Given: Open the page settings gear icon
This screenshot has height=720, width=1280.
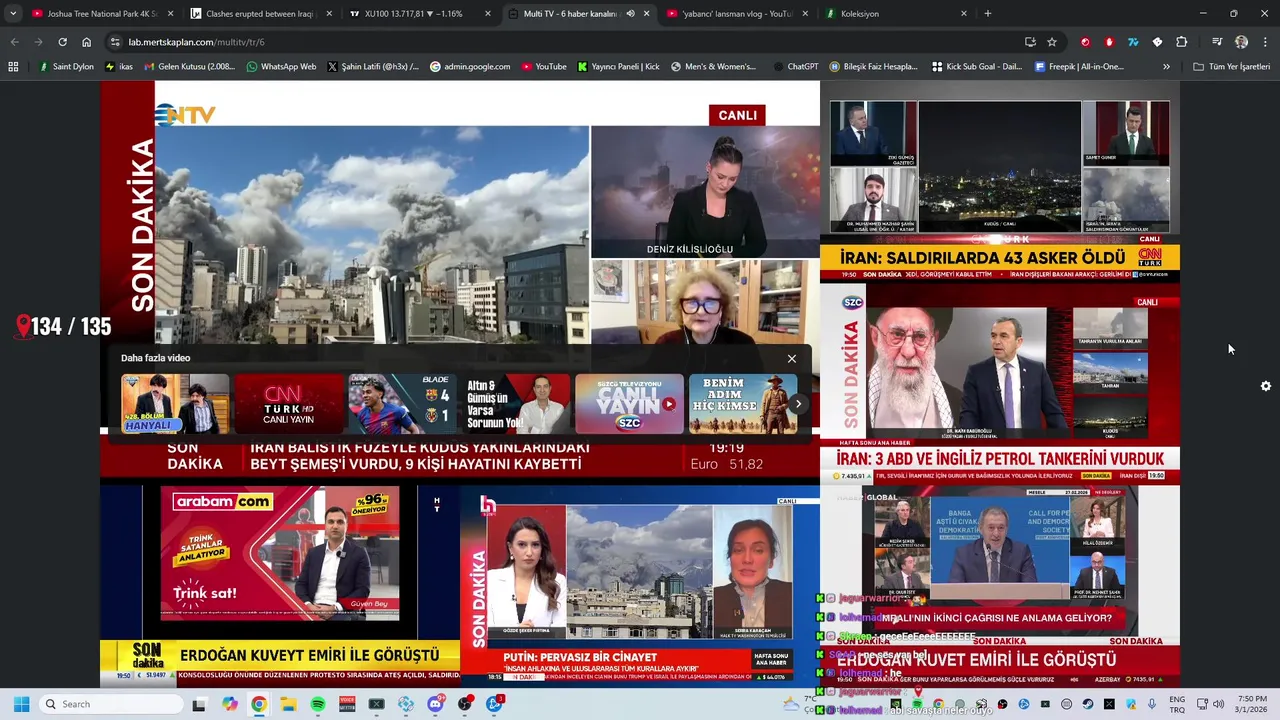Looking at the screenshot, I should (x=1266, y=386).
